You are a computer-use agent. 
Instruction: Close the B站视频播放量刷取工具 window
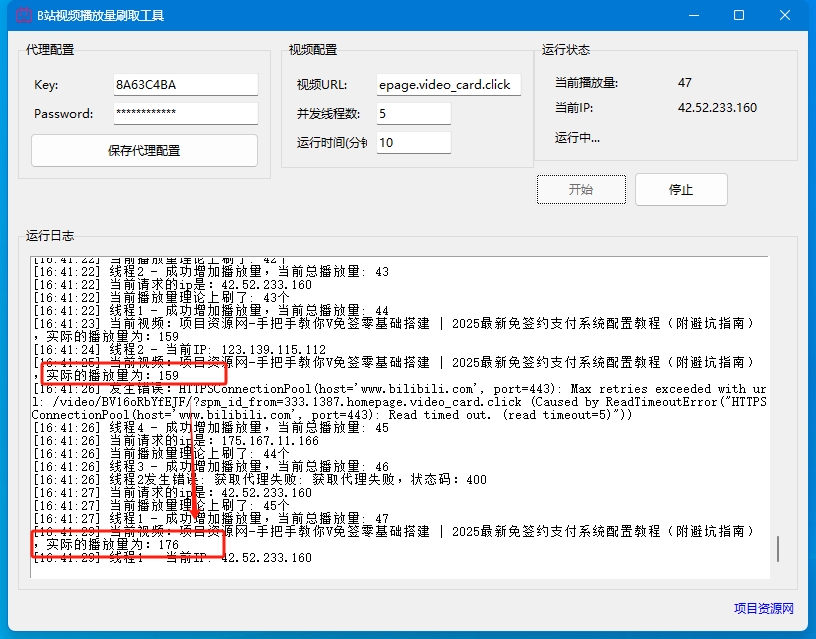pos(785,15)
